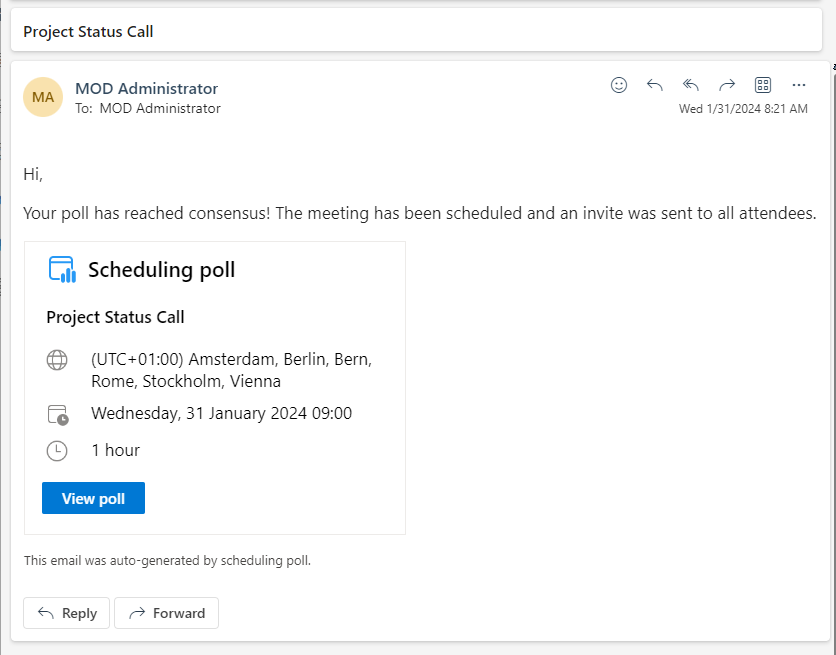Click the globe time zone icon
The height and width of the screenshot is (655, 836).
point(57,360)
